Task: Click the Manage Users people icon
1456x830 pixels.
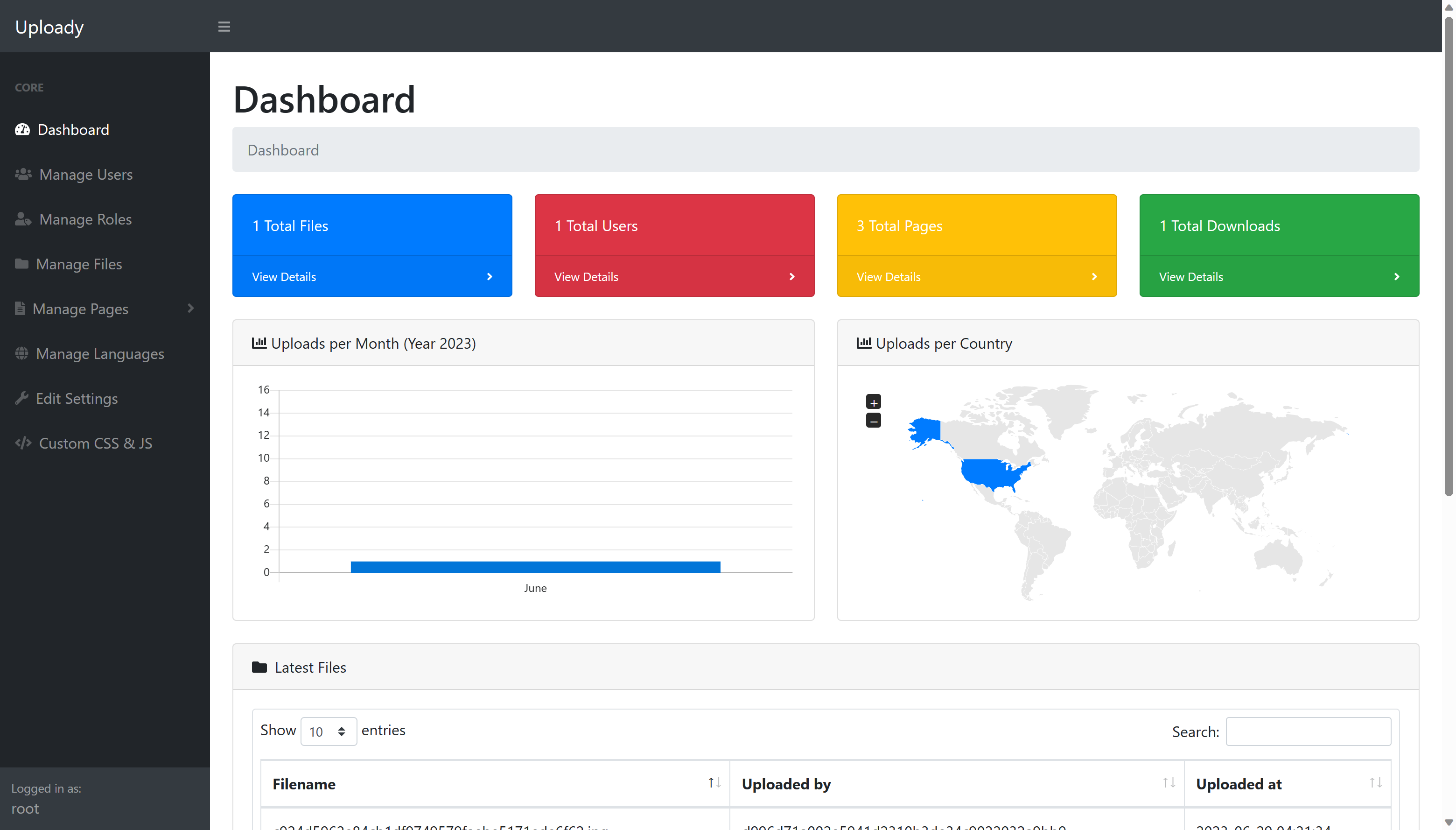Action: pyautogui.click(x=23, y=175)
